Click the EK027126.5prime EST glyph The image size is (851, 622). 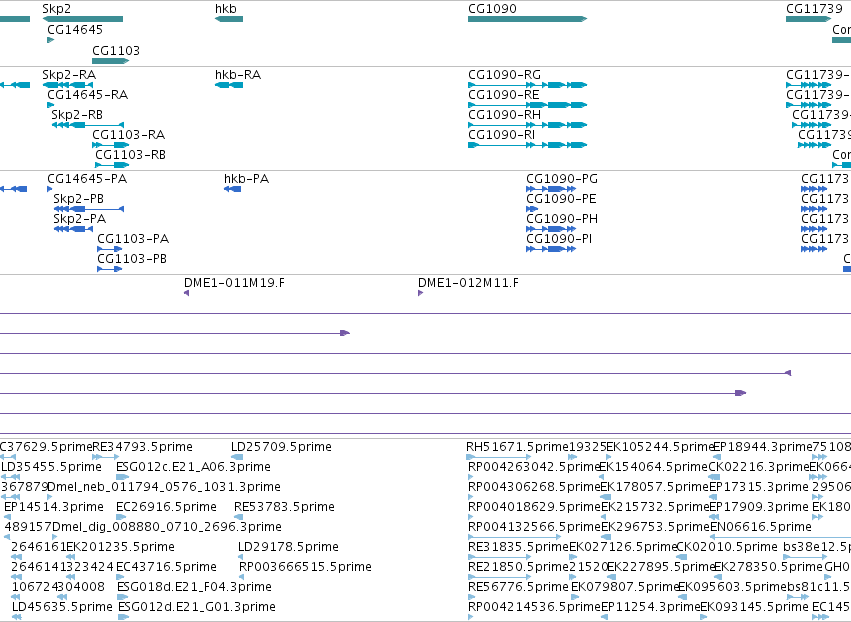pos(573,557)
